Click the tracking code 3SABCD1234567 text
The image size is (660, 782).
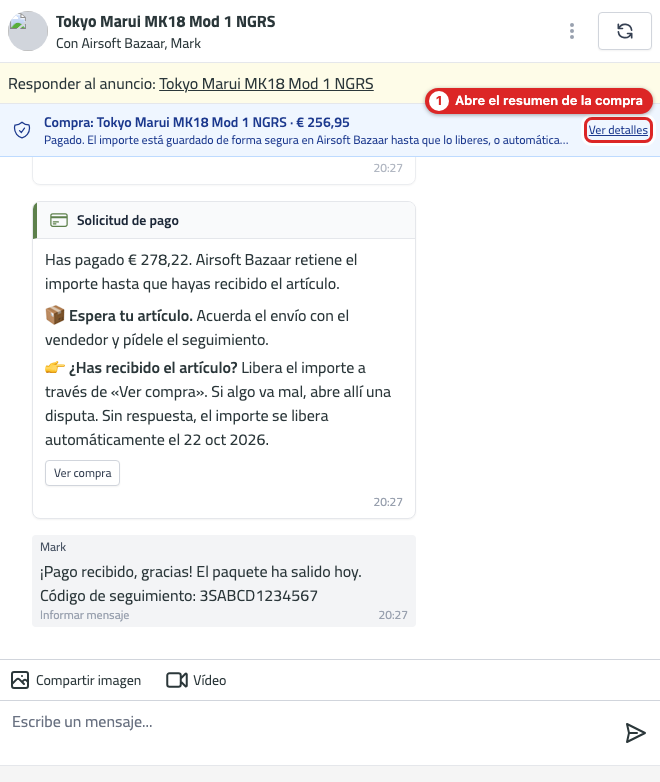click(258, 595)
